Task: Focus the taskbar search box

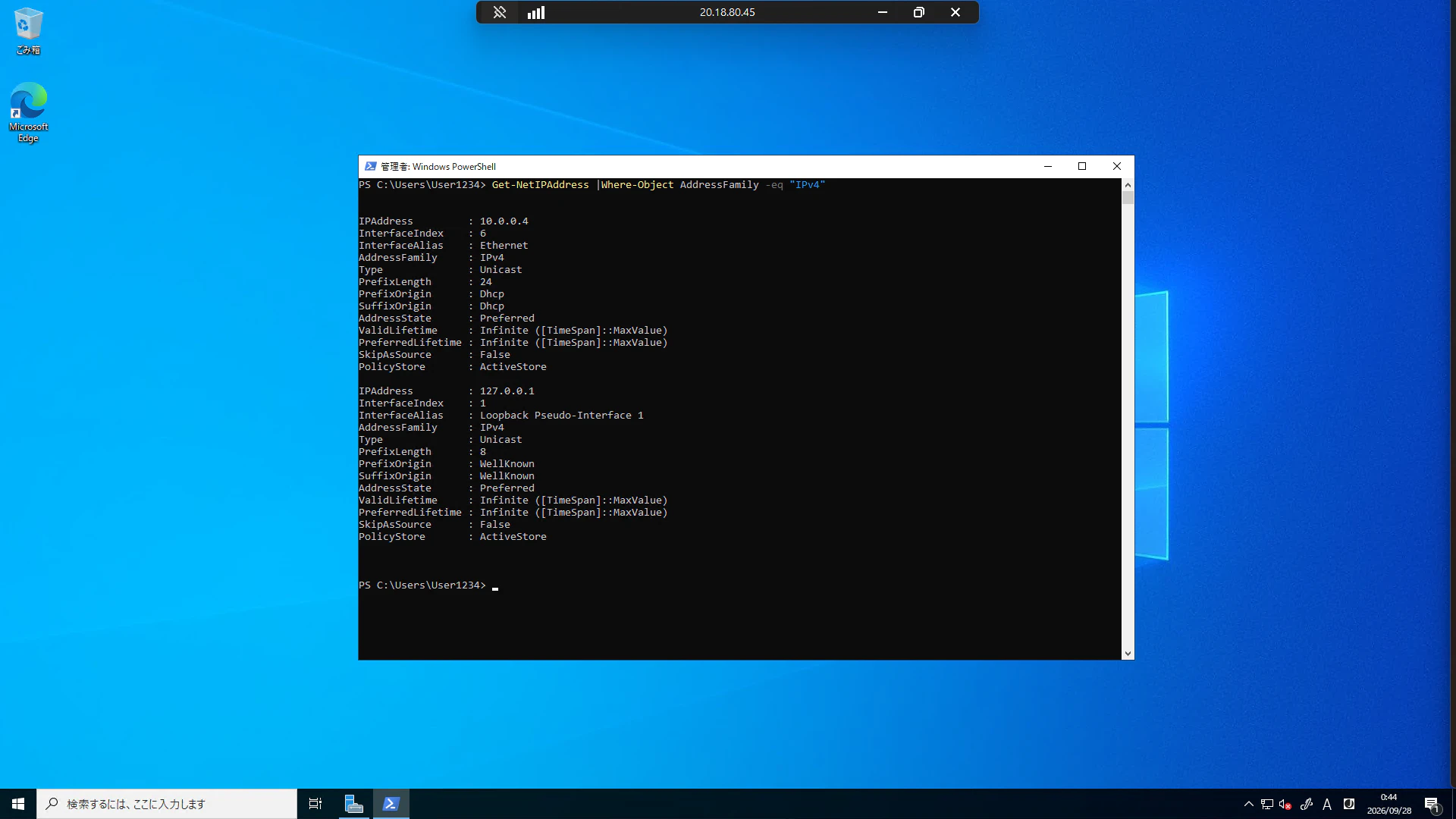Action: pyautogui.click(x=167, y=804)
